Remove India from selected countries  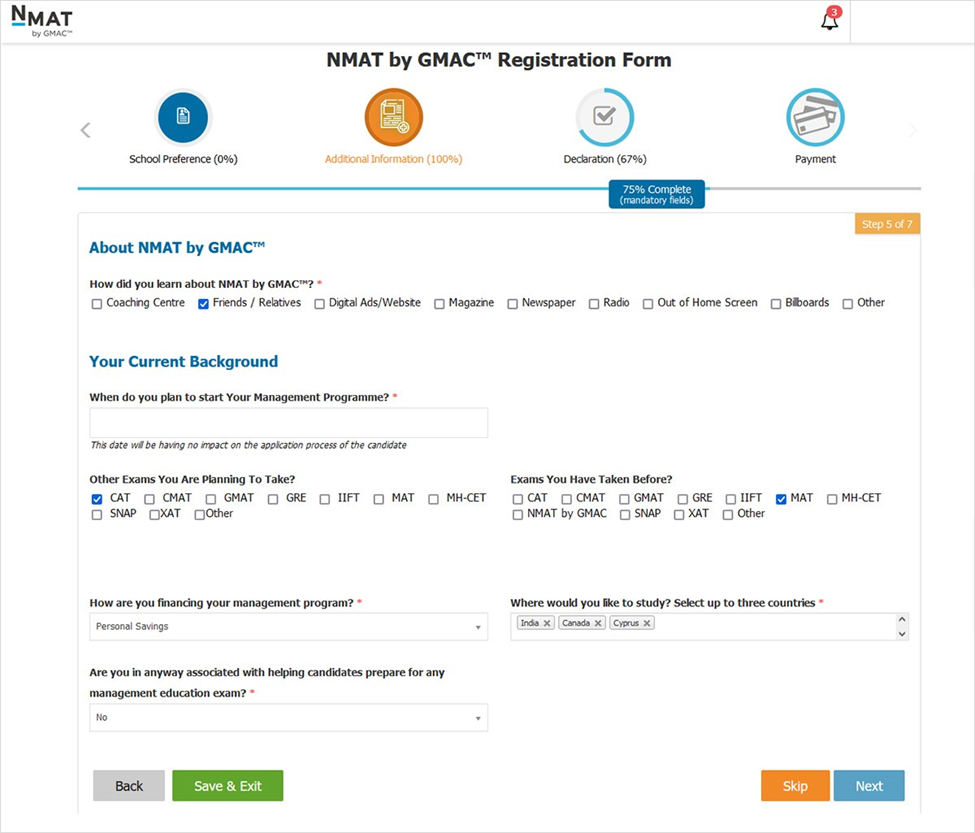tap(547, 623)
